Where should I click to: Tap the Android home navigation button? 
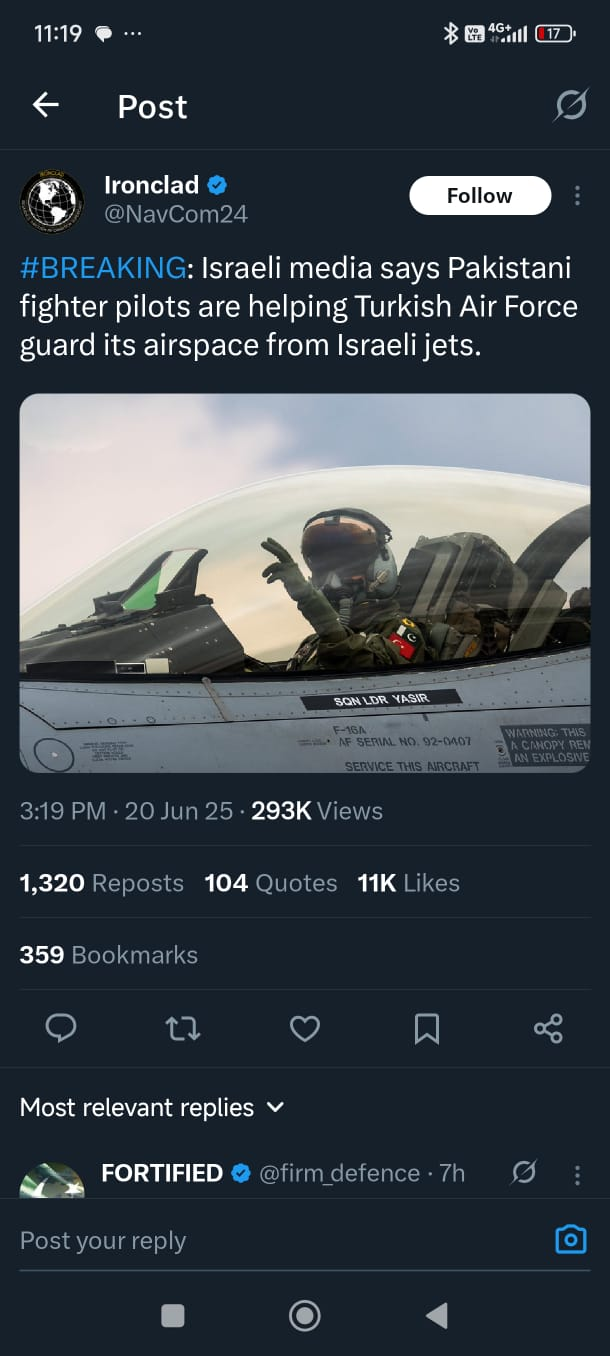(x=305, y=1316)
